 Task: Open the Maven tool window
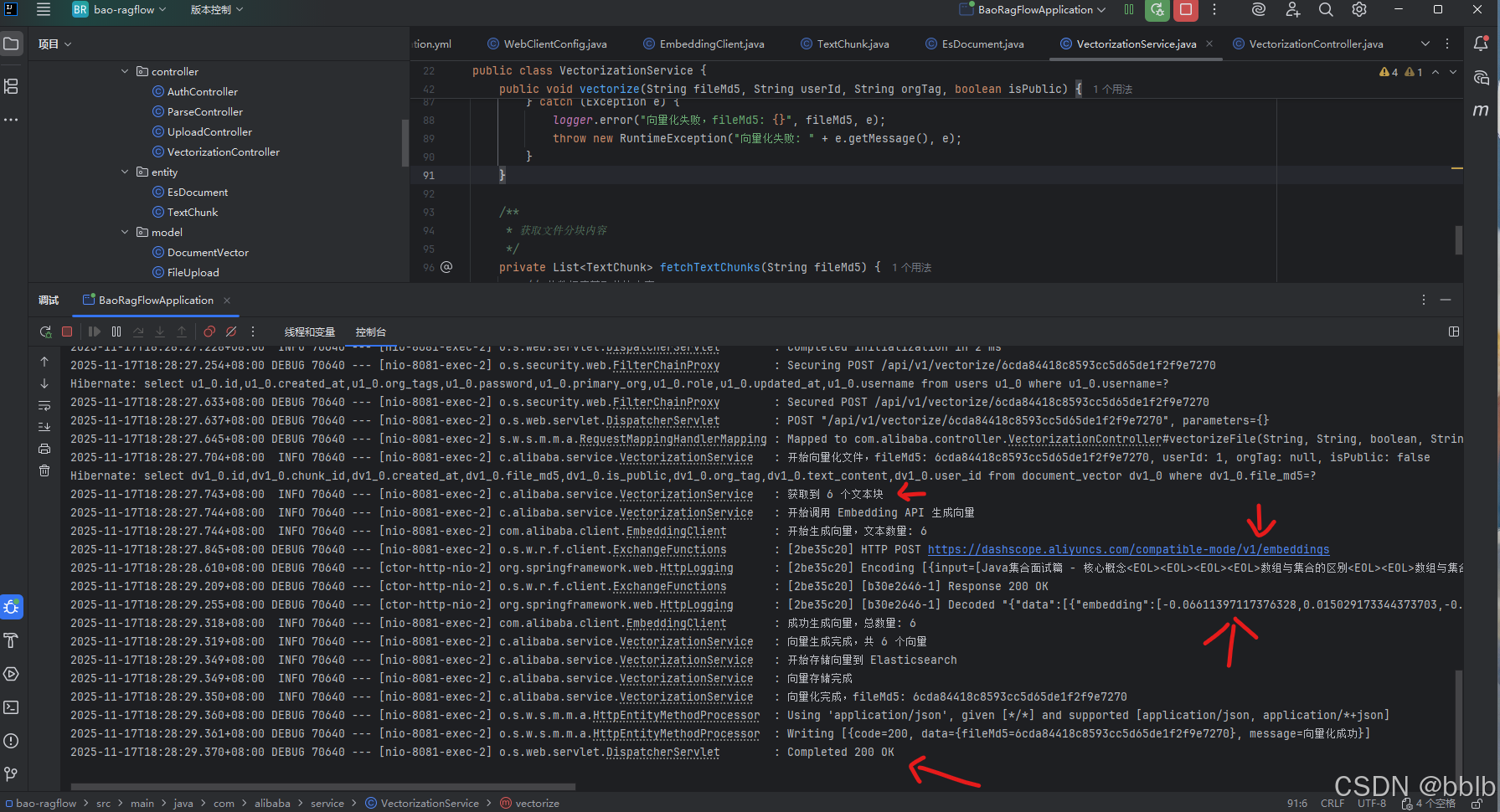pos(1481,110)
